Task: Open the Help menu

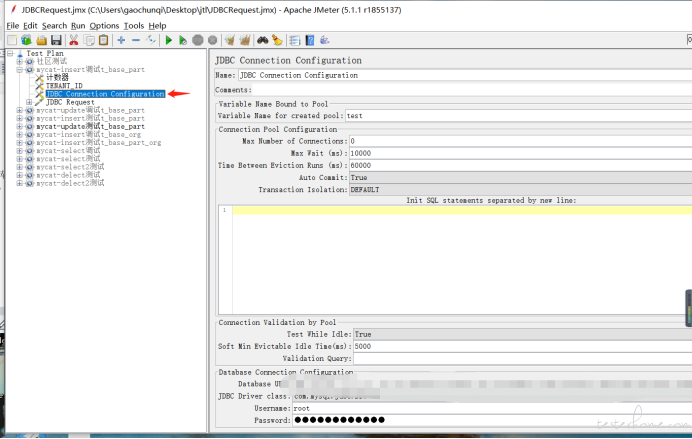Action: coord(157,26)
